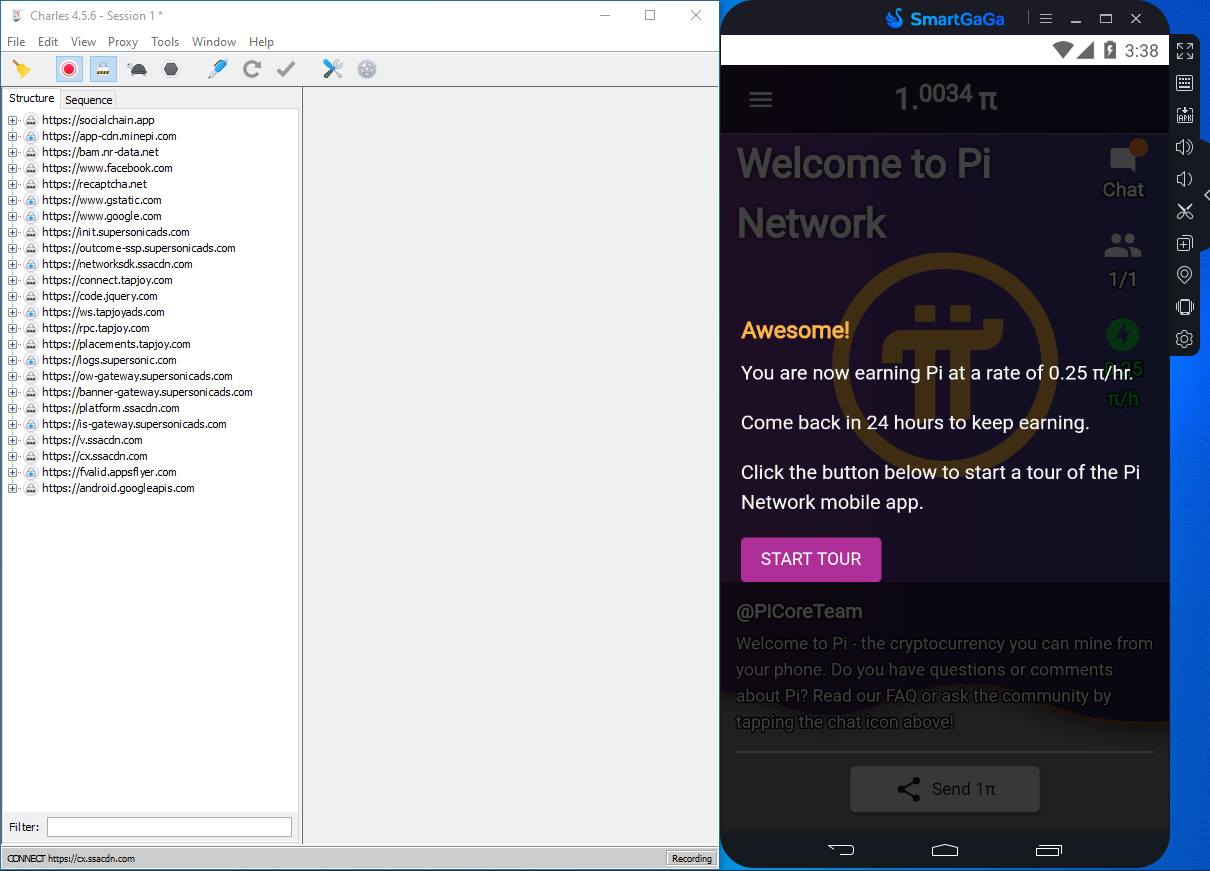Validate the selected request with the checkmark icon
Screen dimensions: 1210x871
tap(286, 69)
